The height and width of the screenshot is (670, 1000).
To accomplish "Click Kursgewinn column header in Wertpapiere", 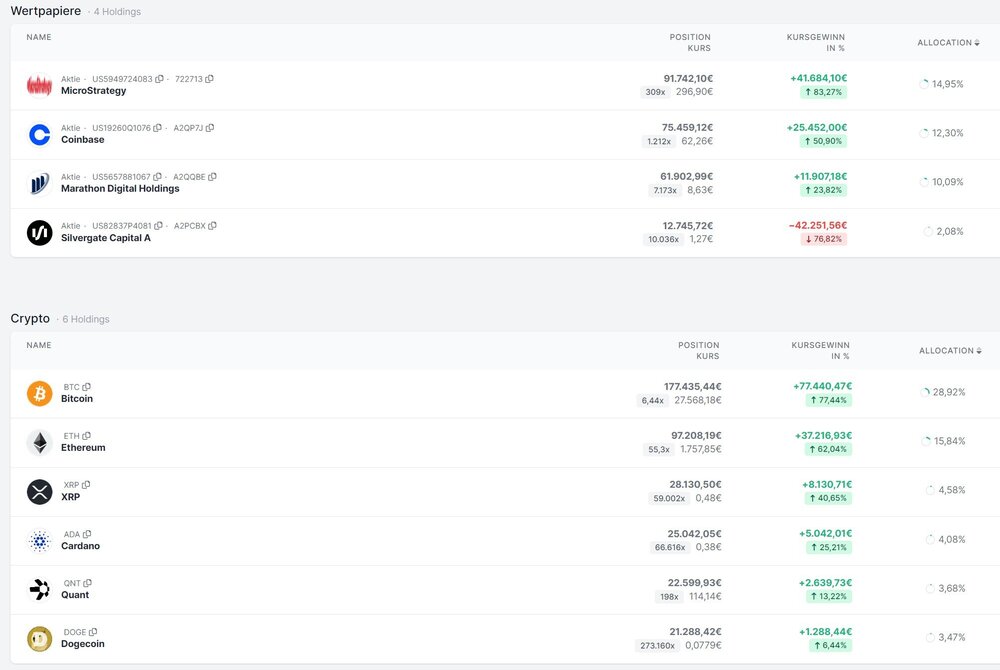I will pyautogui.click(x=816, y=43).
